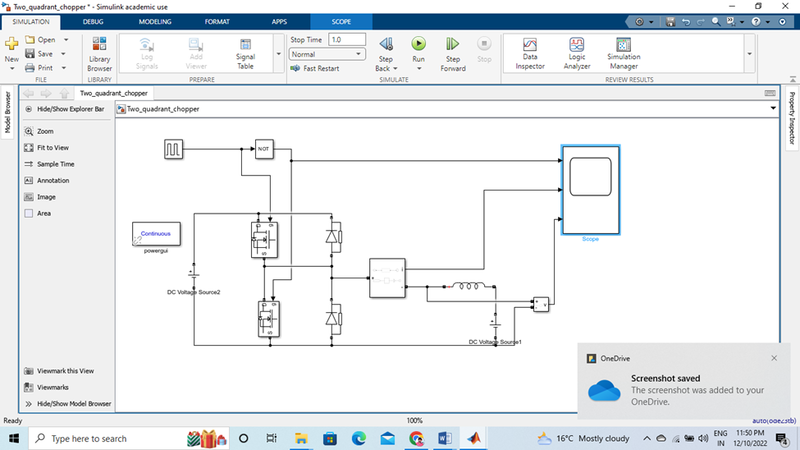Select the powergui Continuous block
The height and width of the screenshot is (450, 800).
[156, 234]
